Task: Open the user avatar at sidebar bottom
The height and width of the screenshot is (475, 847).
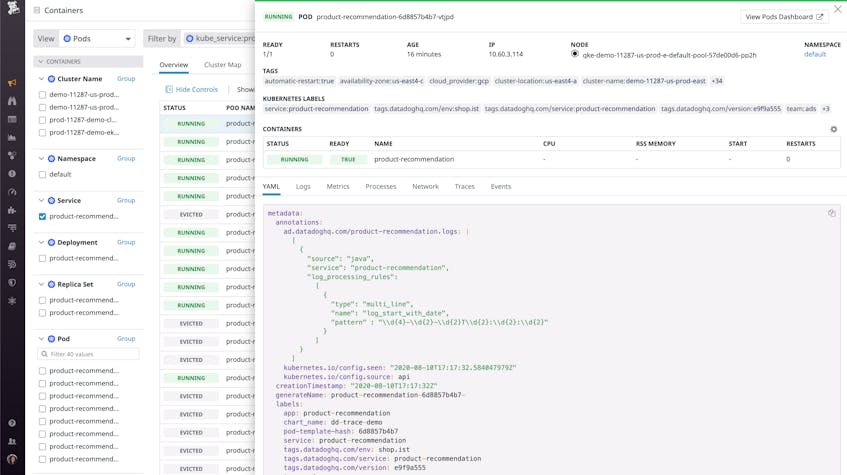Action: [x=12, y=459]
